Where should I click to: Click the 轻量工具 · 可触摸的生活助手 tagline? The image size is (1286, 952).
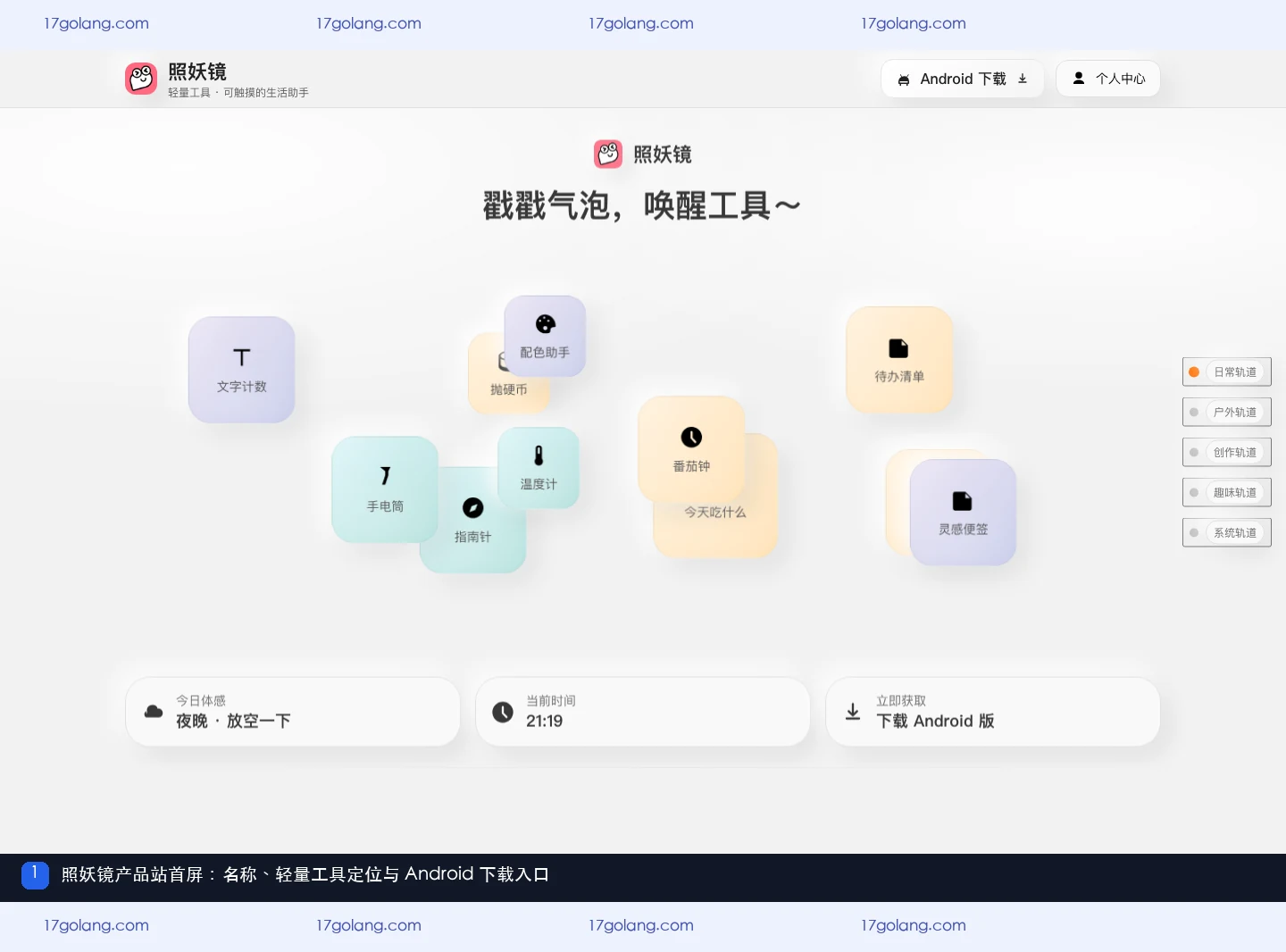tap(238, 93)
